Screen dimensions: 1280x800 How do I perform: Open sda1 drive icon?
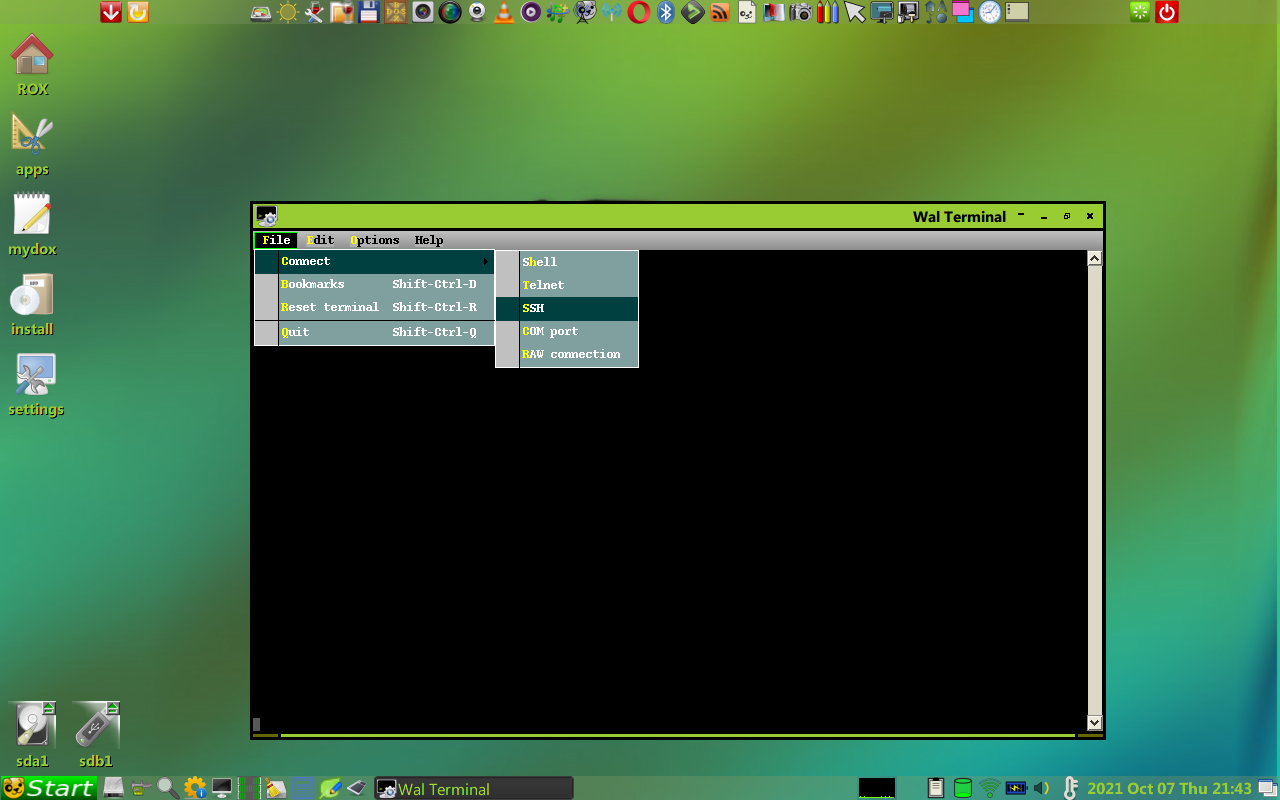pyautogui.click(x=32, y=734)
